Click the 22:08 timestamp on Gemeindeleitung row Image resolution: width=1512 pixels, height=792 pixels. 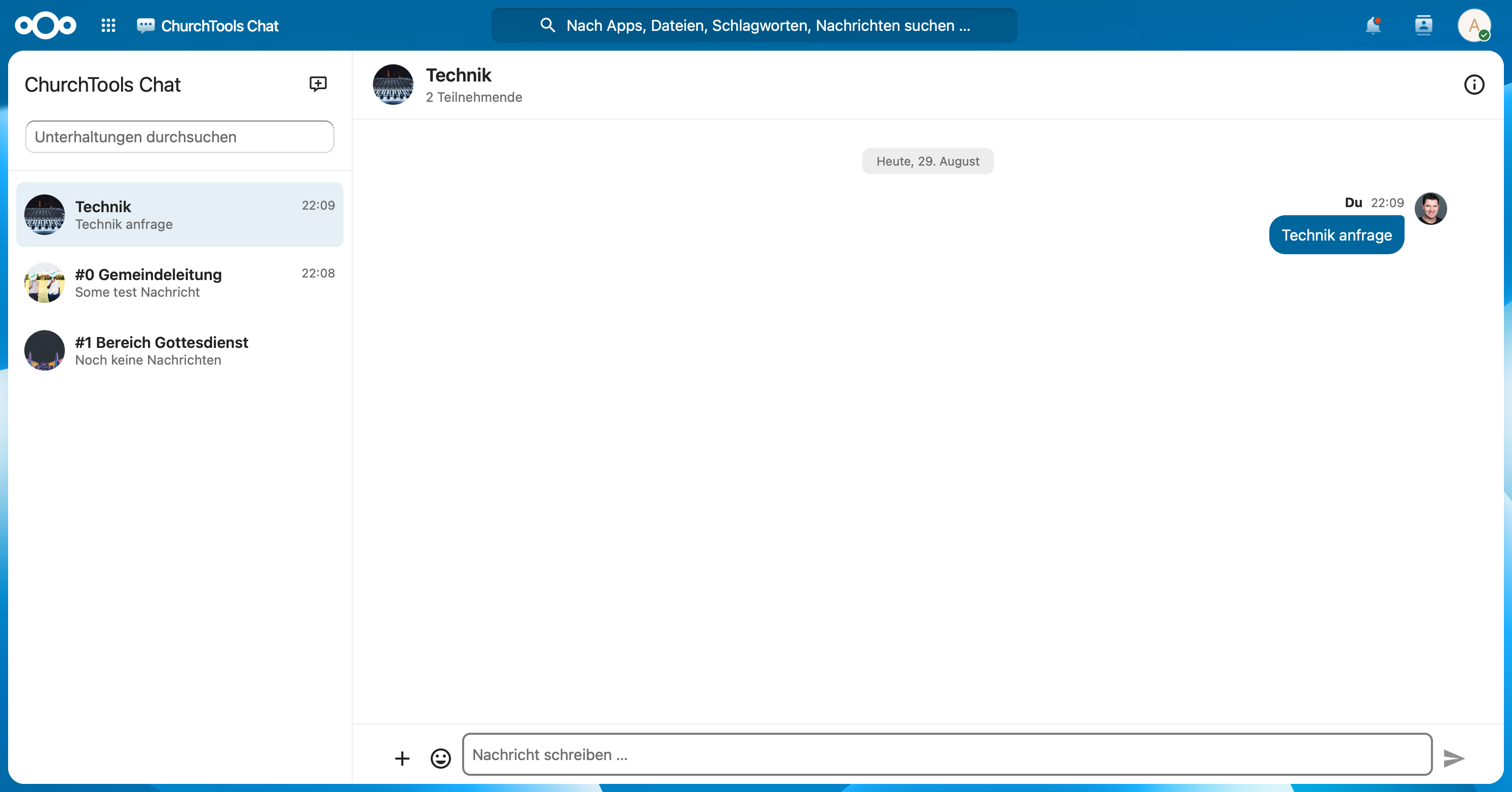[x=318, y=273]
